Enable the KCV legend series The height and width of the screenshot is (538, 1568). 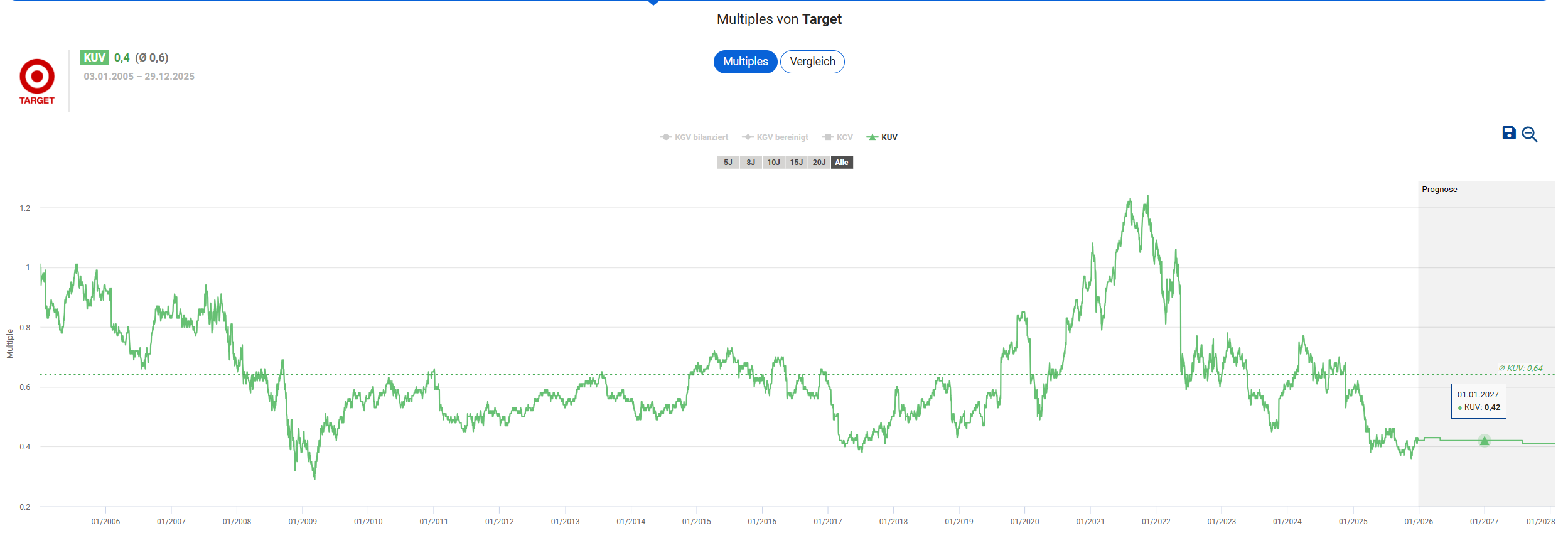coord(837,137)
